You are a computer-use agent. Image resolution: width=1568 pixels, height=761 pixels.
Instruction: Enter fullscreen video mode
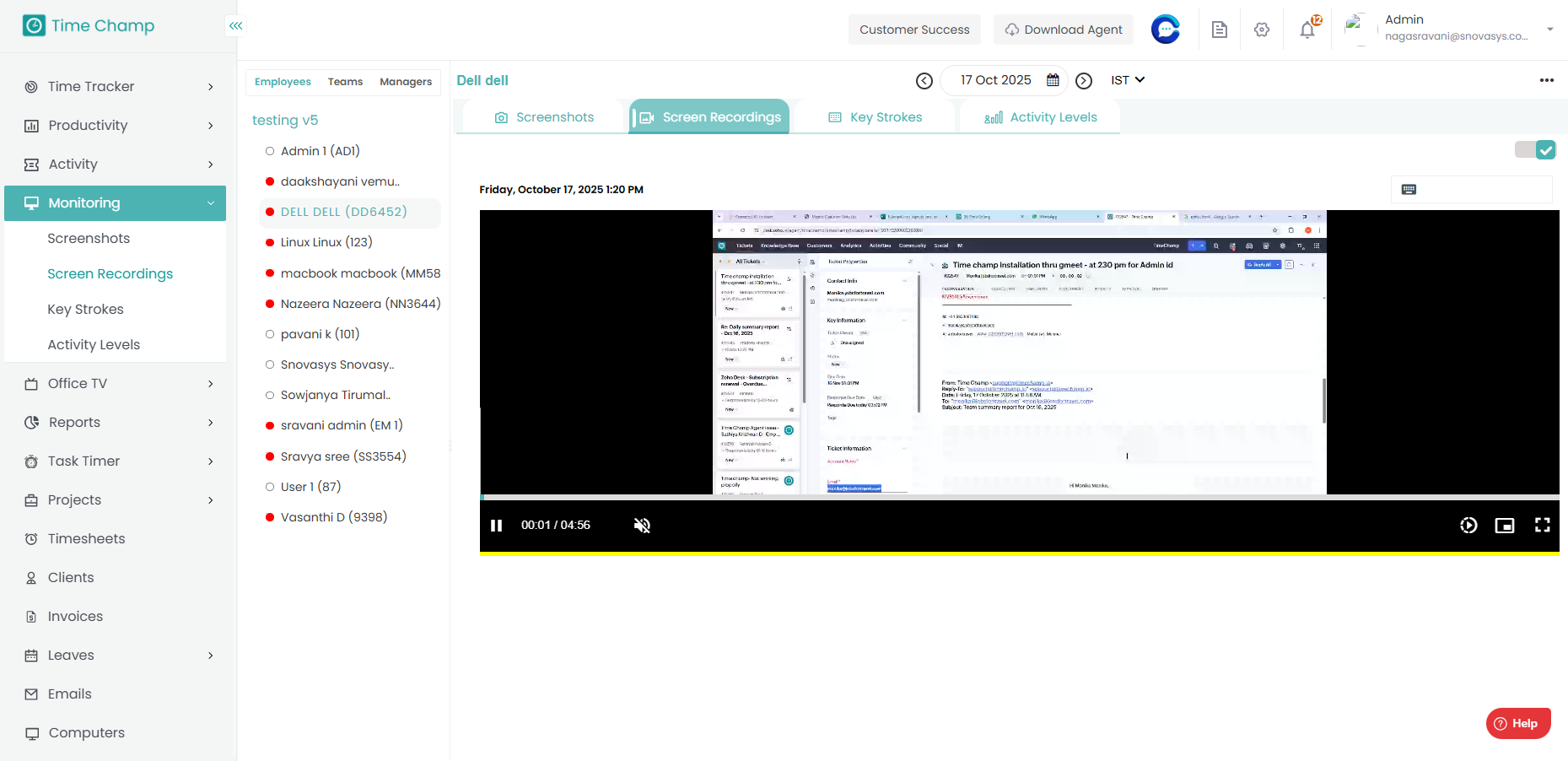[1542, 526]
